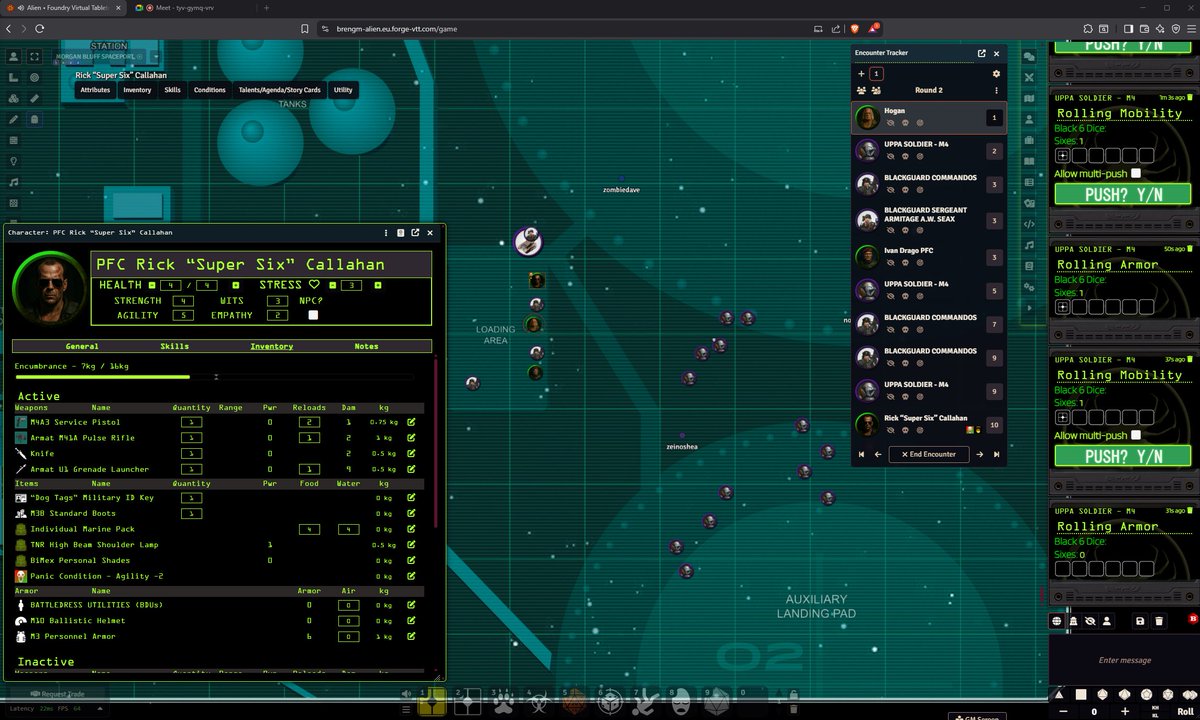Screen dimensions: 1200x720
Task: Open the Encounter Tracker three-dot menu
Action: (x=996, y=90)
